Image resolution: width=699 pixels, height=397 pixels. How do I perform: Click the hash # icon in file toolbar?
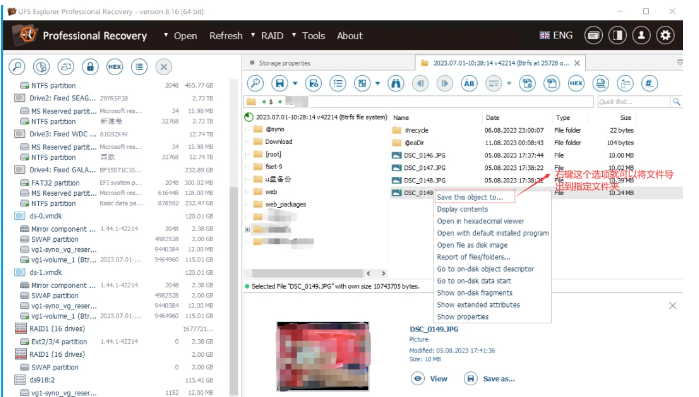click(649, 83)
